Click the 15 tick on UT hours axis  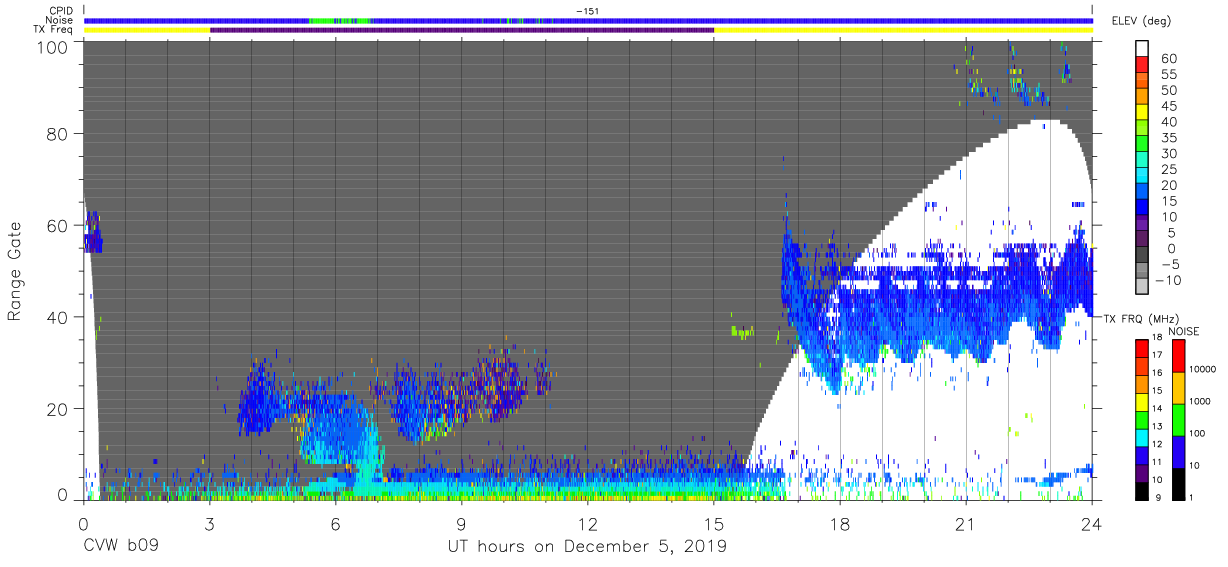714,522
